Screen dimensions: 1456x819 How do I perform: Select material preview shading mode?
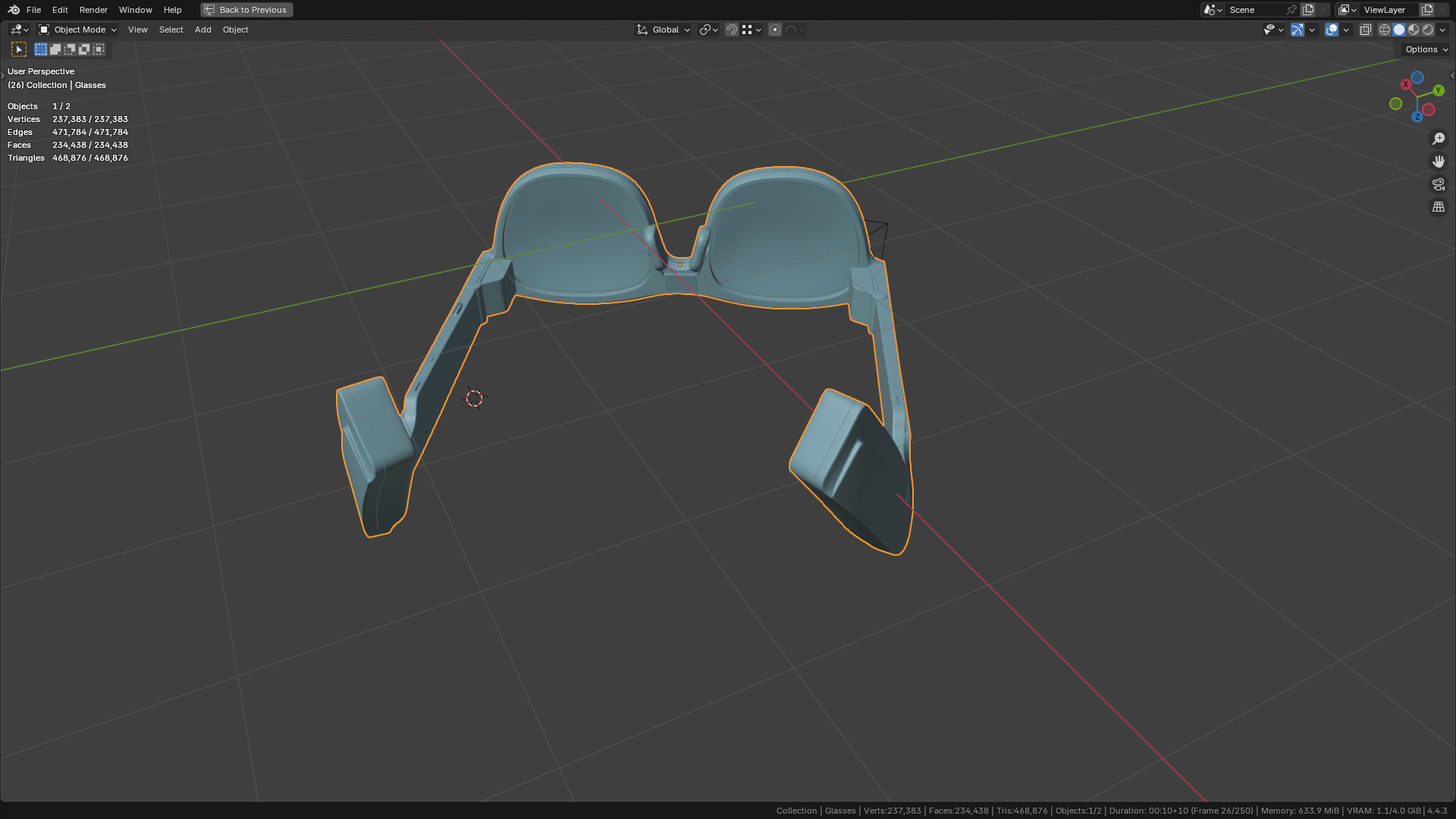coord(1414,30)
